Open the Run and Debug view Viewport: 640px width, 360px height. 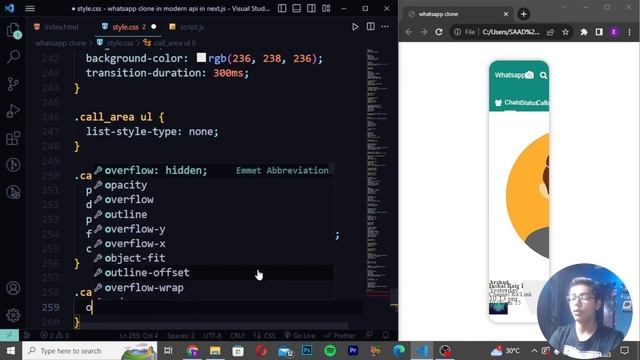13,111
